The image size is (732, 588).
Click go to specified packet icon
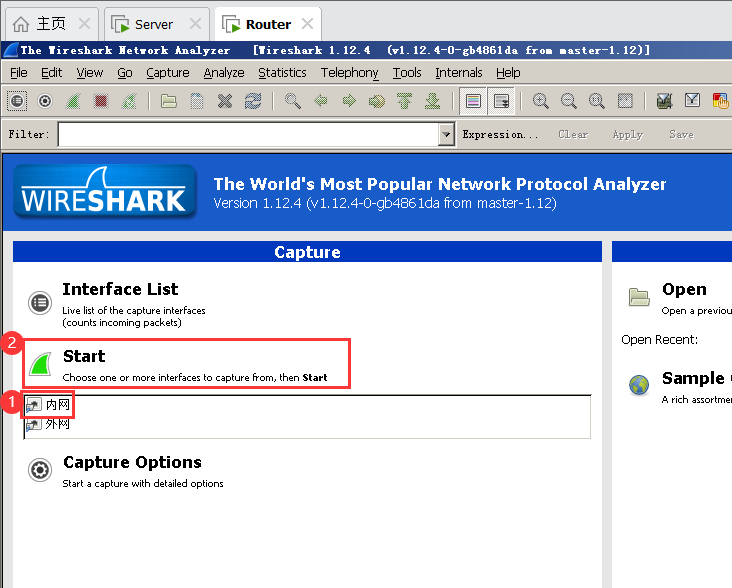point(377,101)
